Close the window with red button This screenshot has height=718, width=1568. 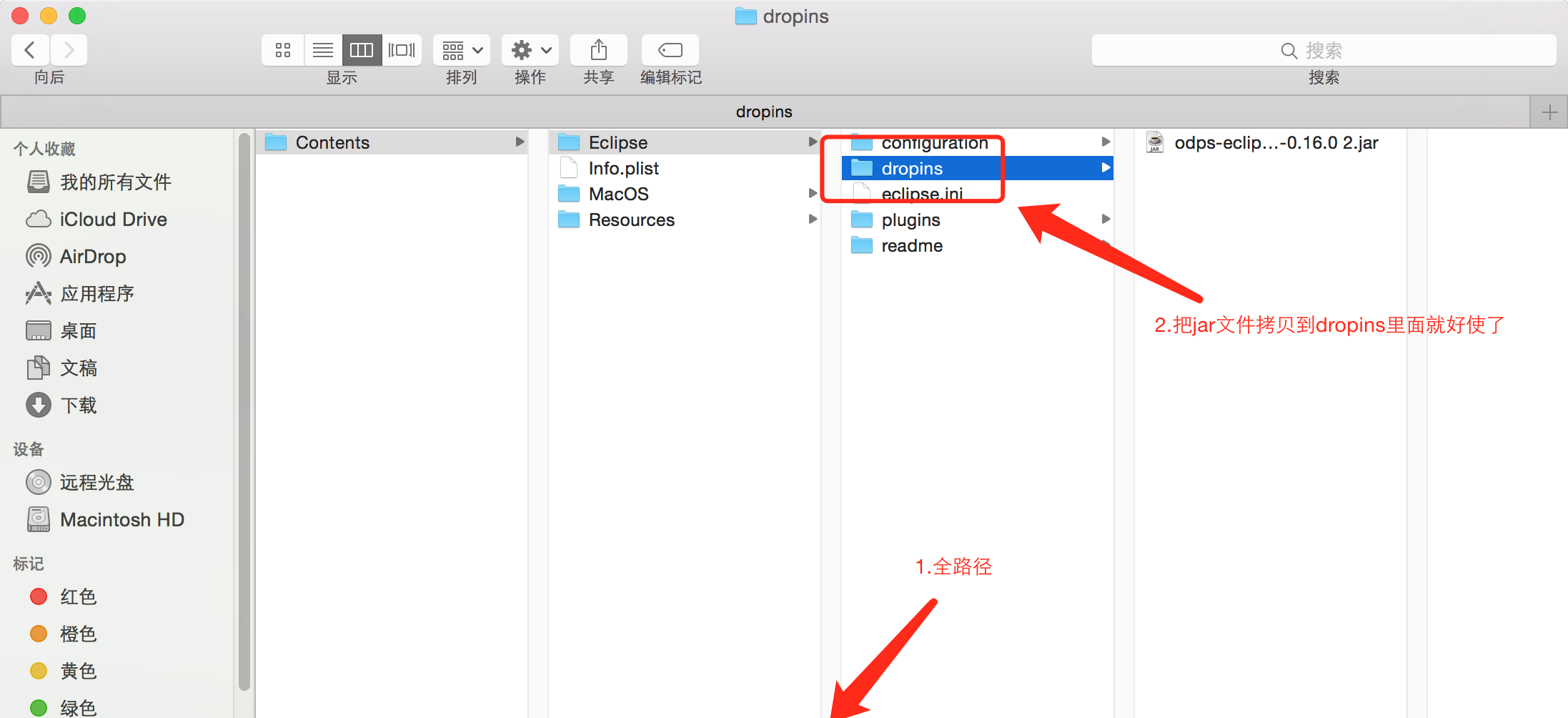20,16
